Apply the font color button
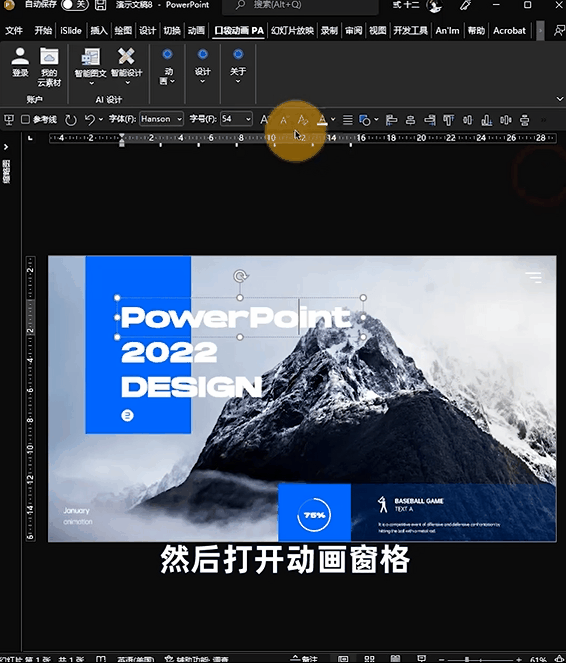This screenshot has height=663, width=566. click(322, 120)
